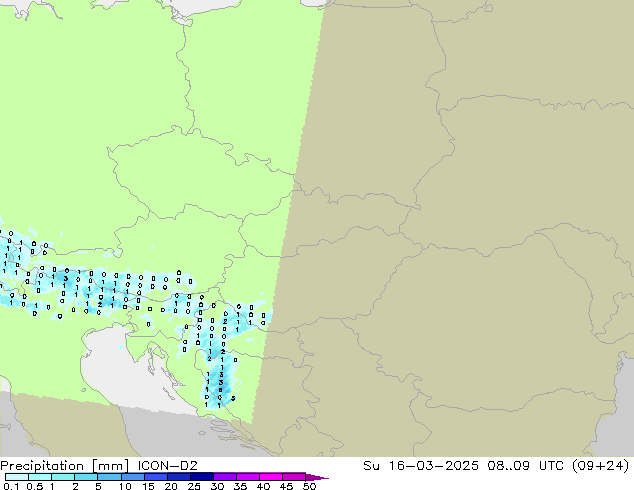This screenshot has width=634, height=490.
Task: Click the "ICON-D2" model label
Action: click(x=167, y=466)
